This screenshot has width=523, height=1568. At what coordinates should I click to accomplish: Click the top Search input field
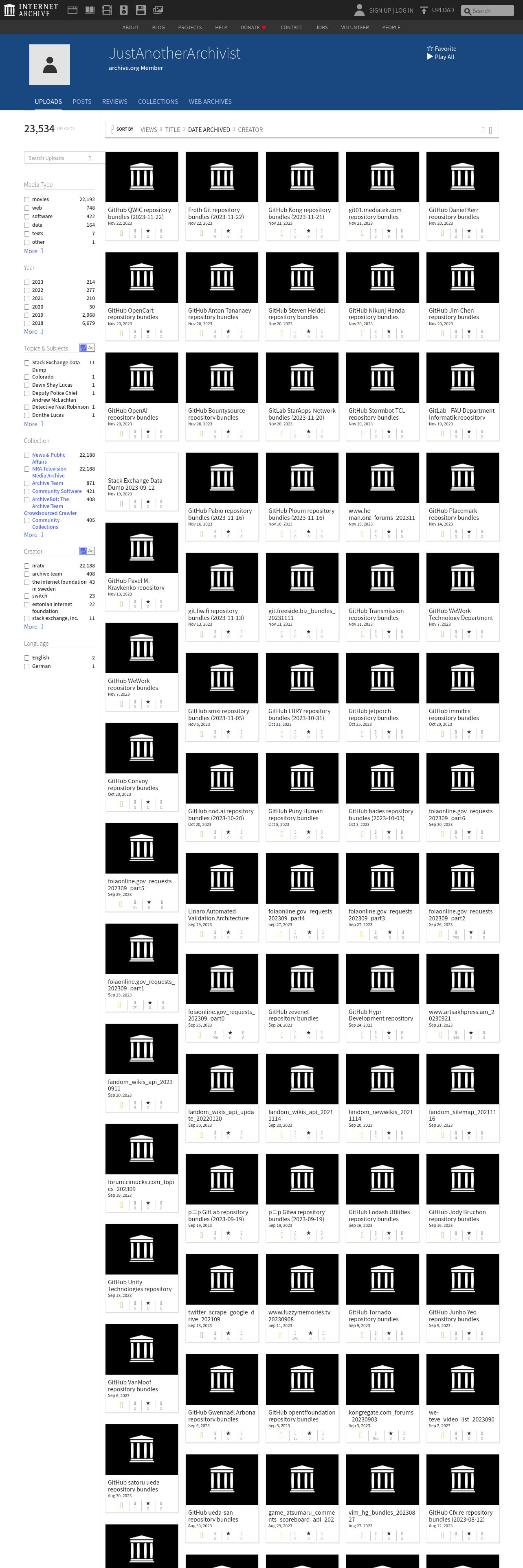488,11
